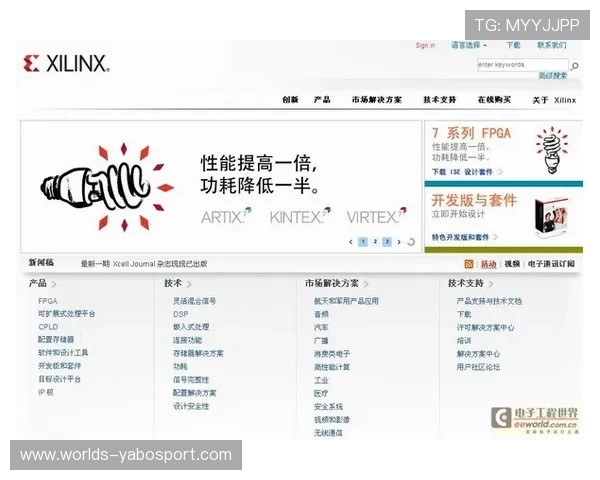The image size is (600, 480).
Task: Click the development kit box image
Action: pyautogui.click(x=551, y=217)
